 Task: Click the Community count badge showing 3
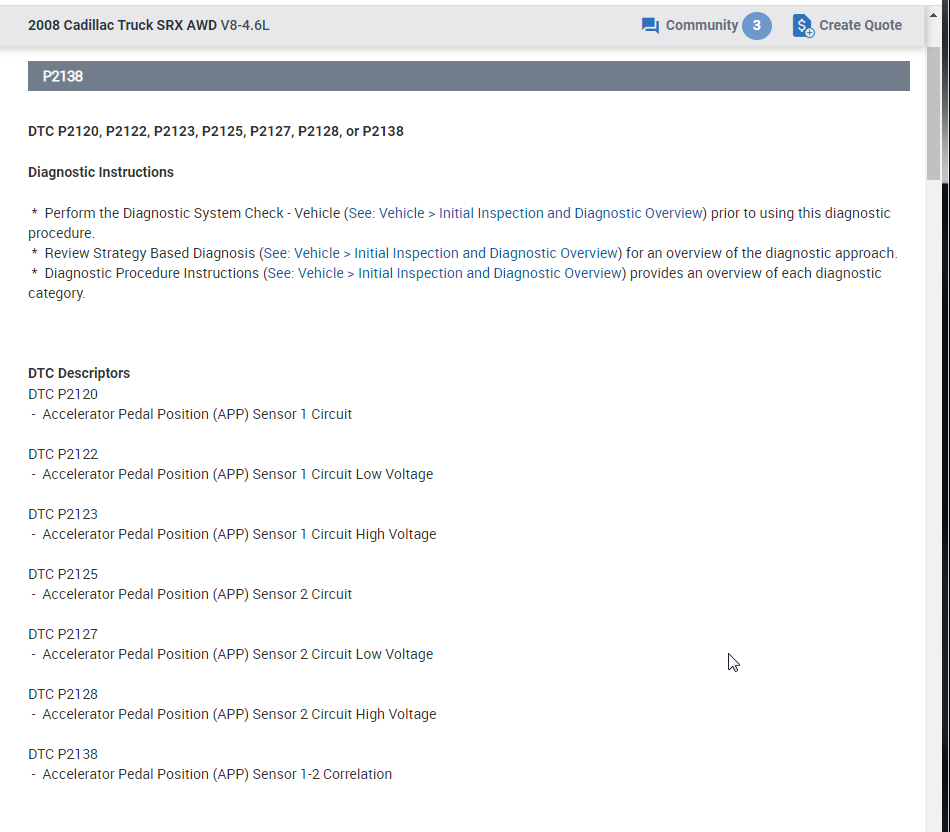tap(756, 25)
